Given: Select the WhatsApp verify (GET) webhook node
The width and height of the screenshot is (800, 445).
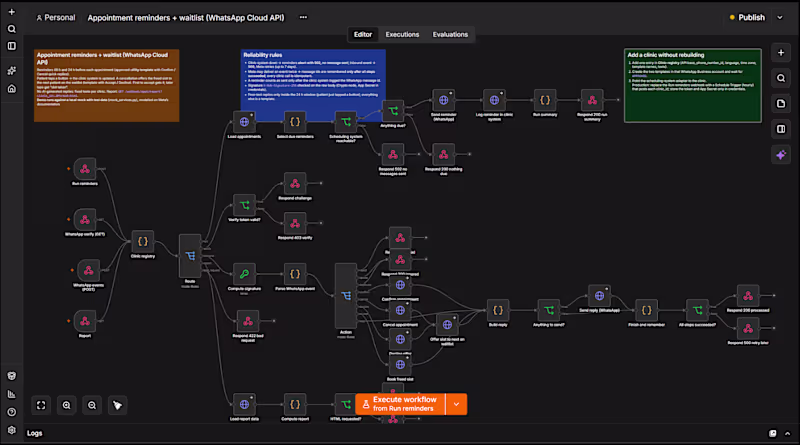Looking at the screenshot, I should (x=85, y=219).
